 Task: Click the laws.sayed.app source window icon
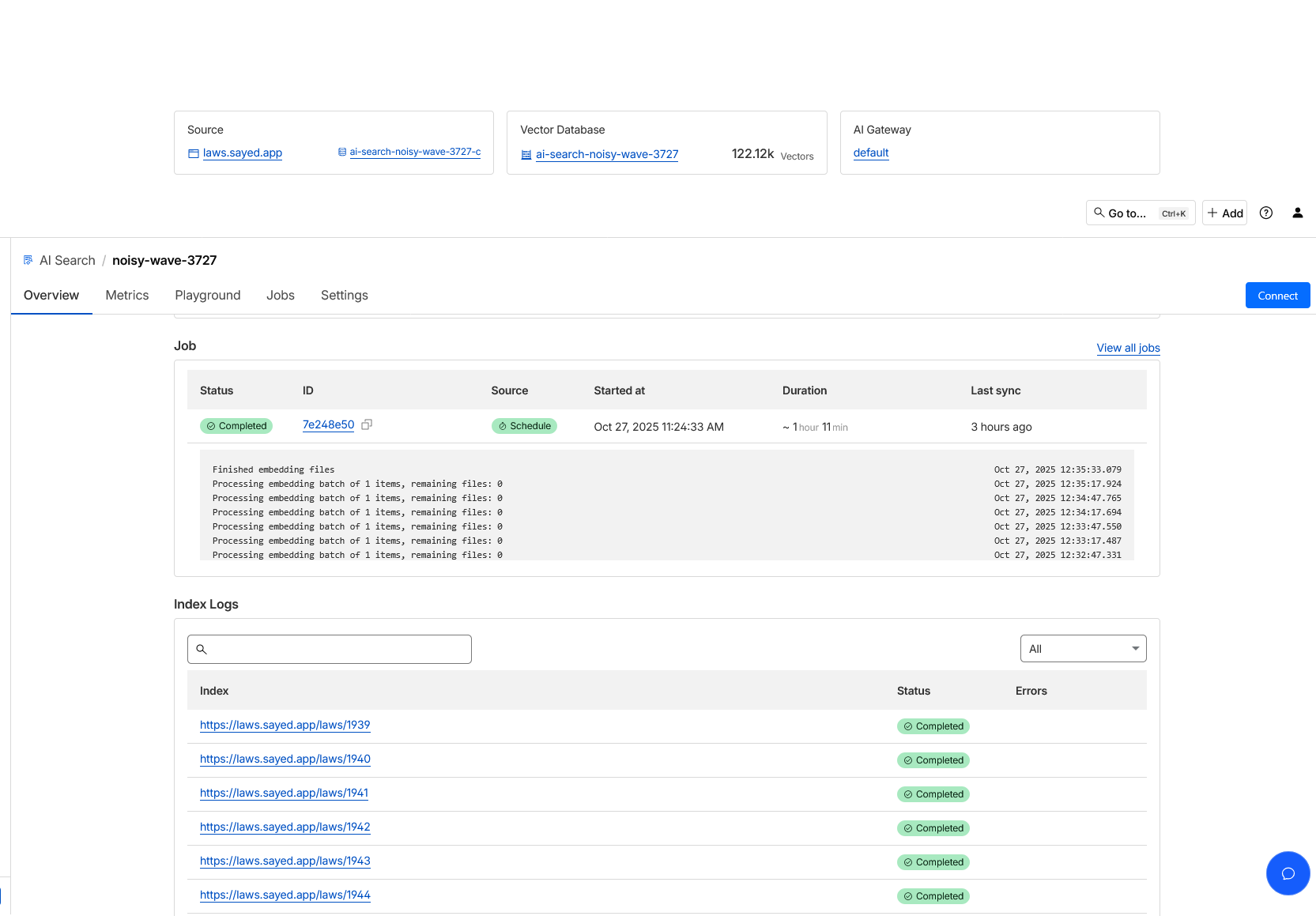click(194, 153)
